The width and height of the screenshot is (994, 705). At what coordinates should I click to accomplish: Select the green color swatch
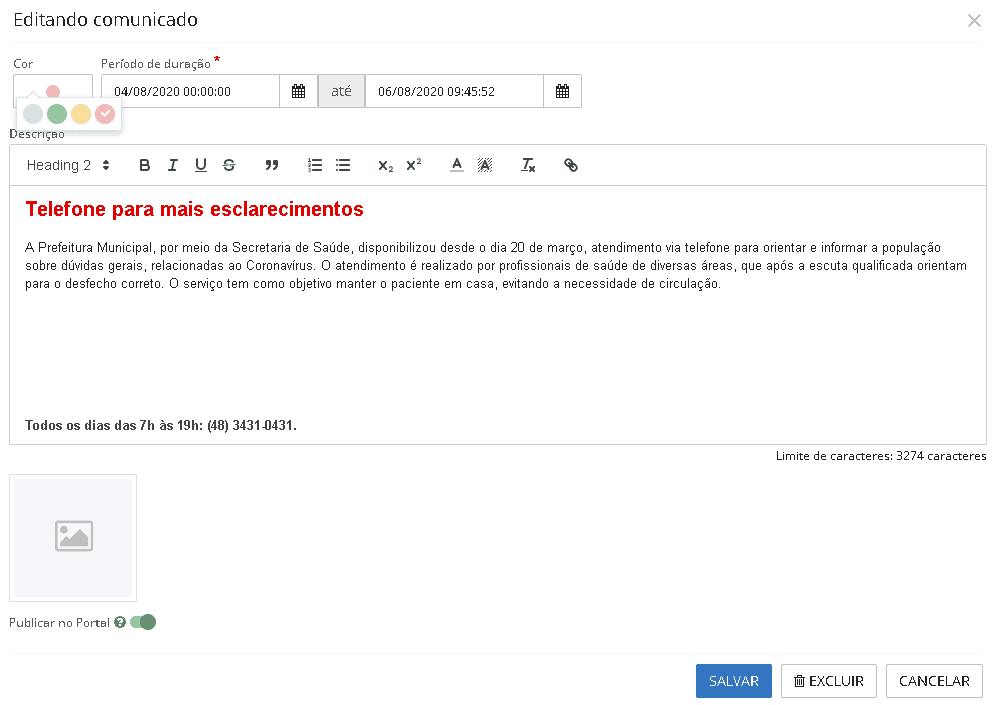(x=57, y=113)
